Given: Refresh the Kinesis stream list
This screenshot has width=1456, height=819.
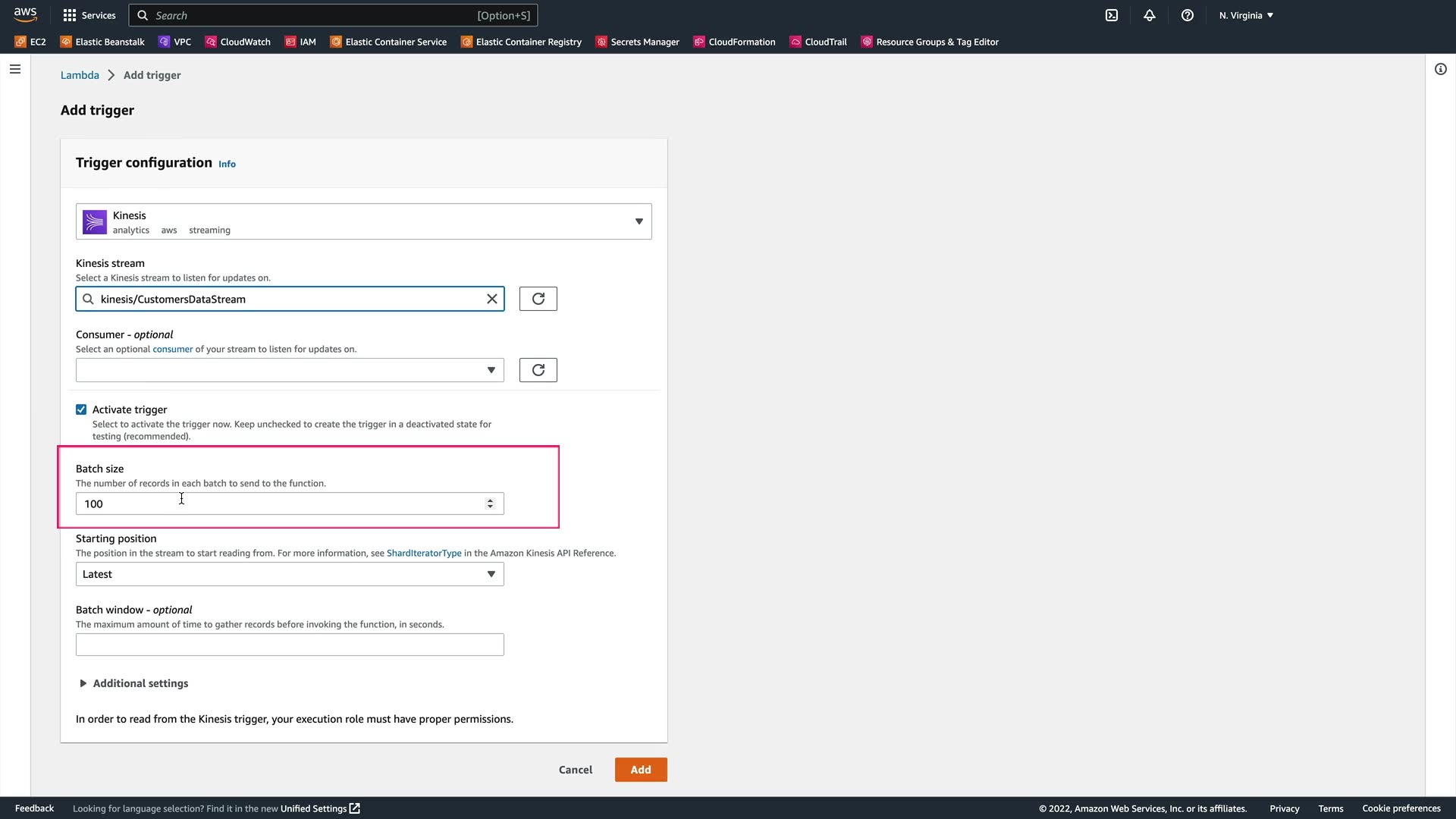Looking at the screenshot, I should tap(538, 299).
